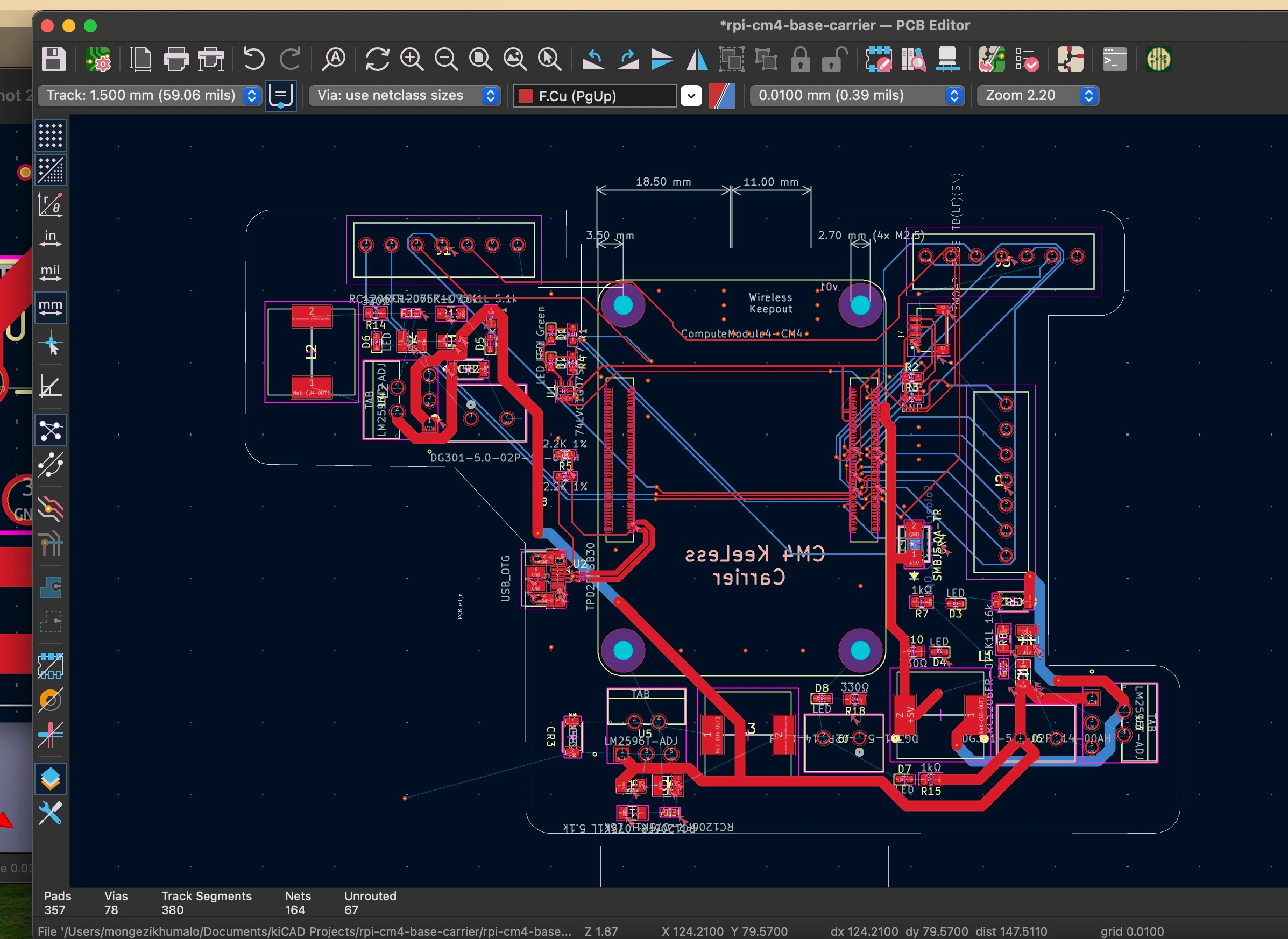Toggle polar coordinates display

click(51, 204)
